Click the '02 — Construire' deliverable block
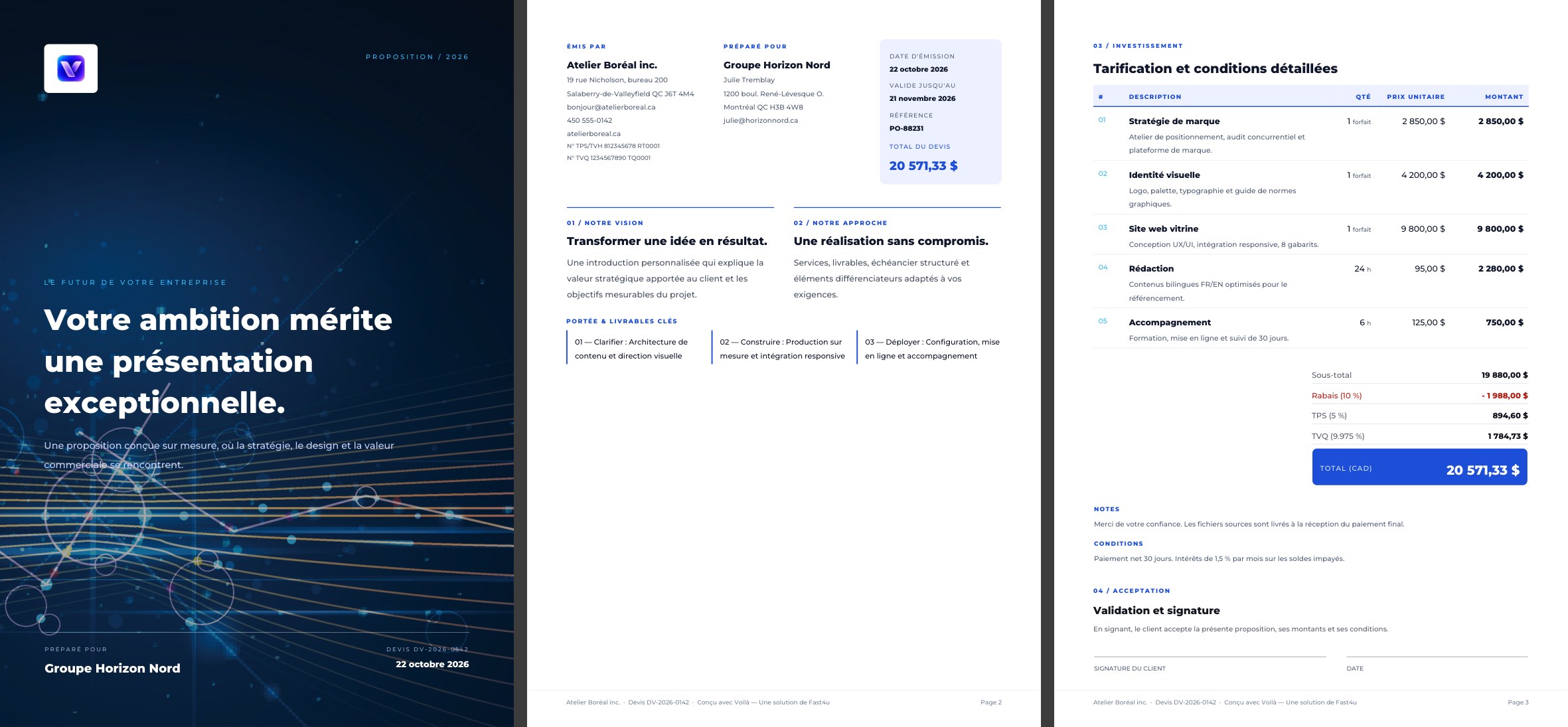 click(777, 349)
